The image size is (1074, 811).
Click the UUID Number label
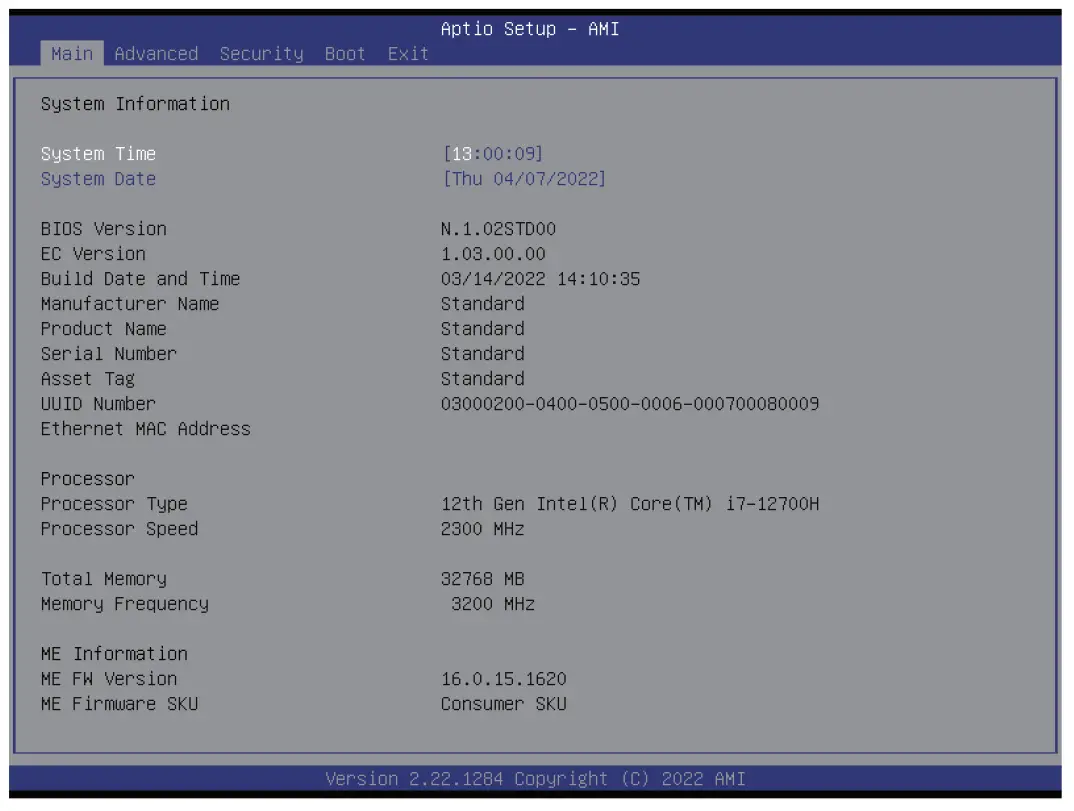[99, 404]
